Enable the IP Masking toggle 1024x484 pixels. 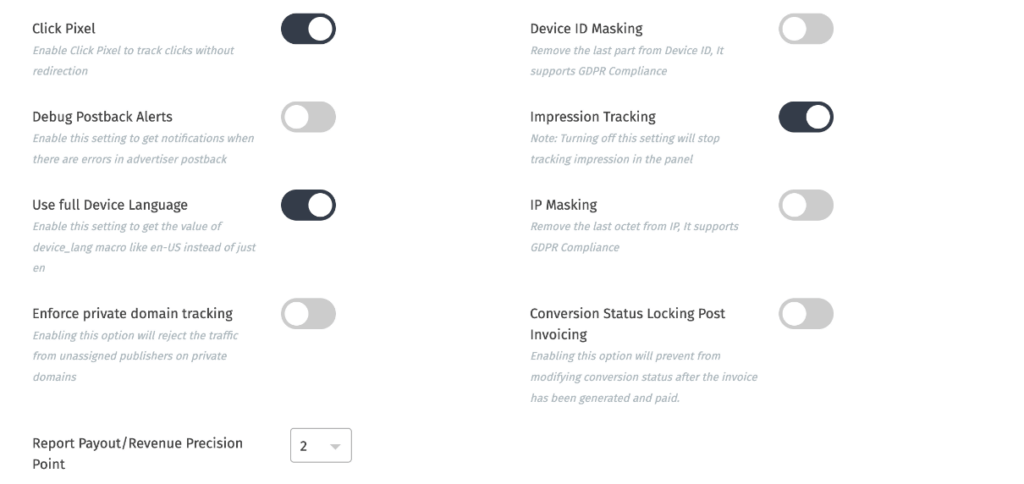click(805, 205)
